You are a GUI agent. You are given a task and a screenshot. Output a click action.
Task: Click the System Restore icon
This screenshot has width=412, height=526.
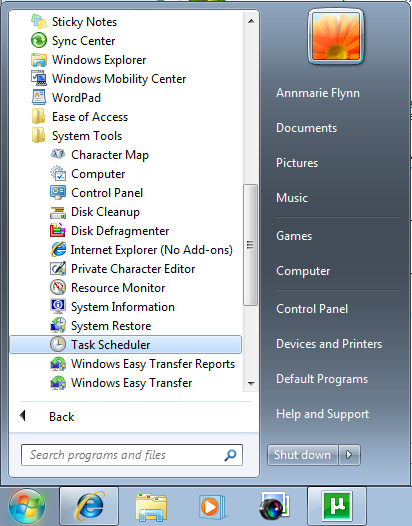click(58, 326)
